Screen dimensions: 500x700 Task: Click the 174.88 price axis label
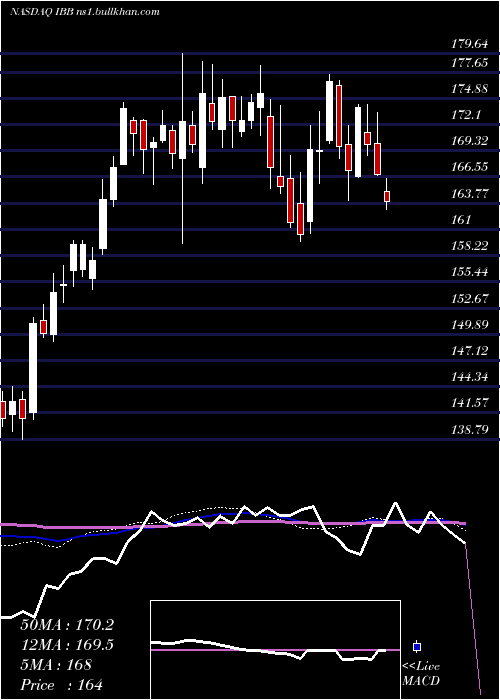tap(470, 89)
